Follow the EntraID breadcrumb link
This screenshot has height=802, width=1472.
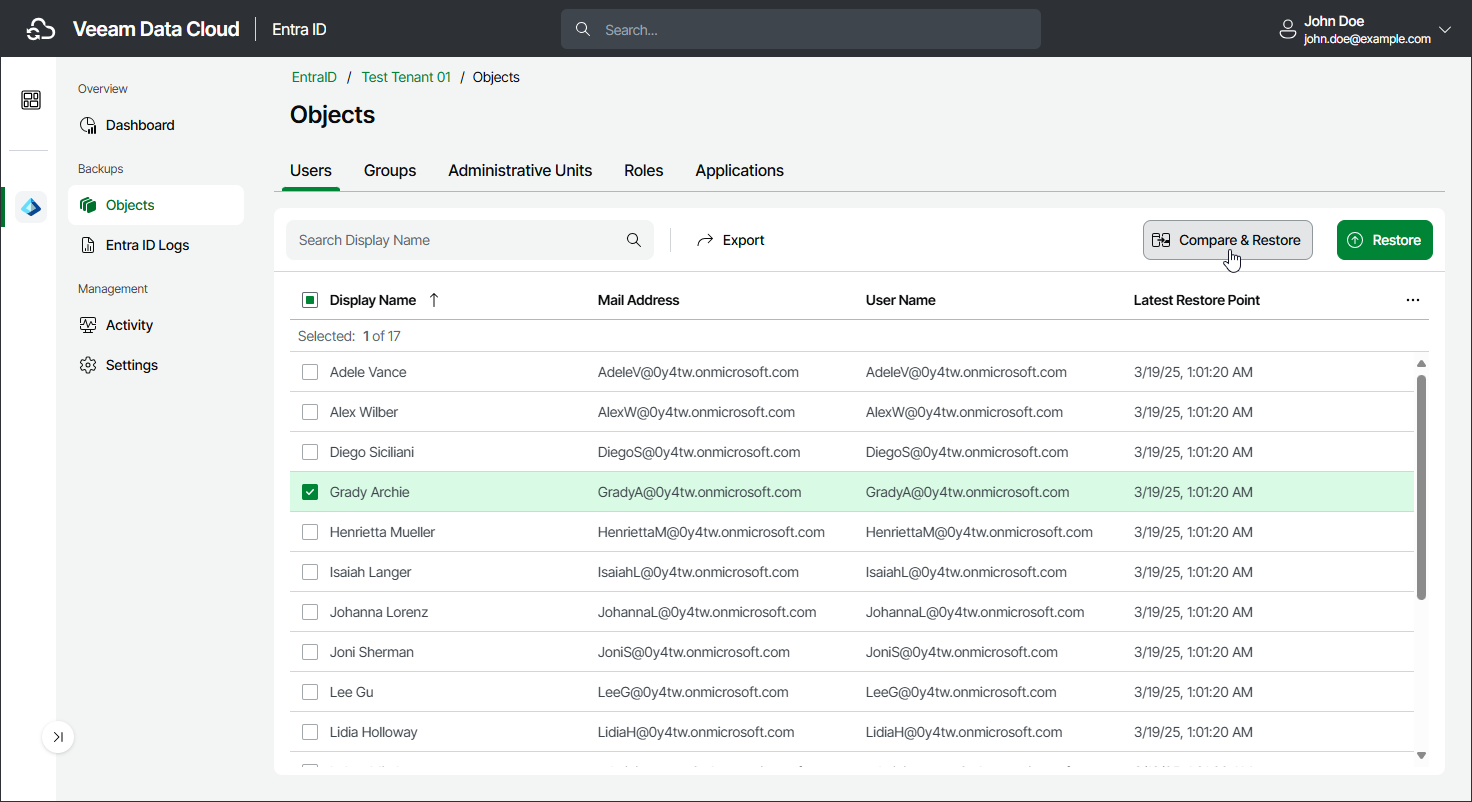pyautogui.click(x=314, y=77)
